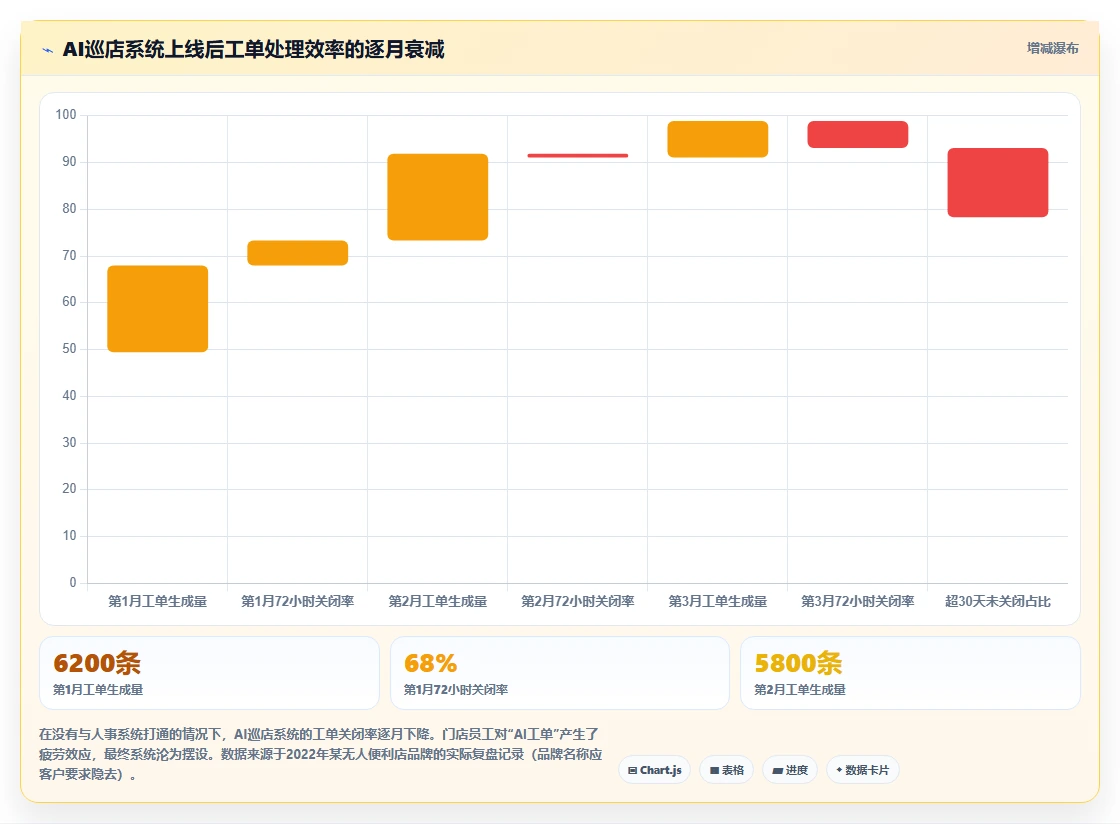Click the red 第3月72小时关闭率 bar
Image resolution: width=1120 pixels, height=824 pixels.
(858, 134)
